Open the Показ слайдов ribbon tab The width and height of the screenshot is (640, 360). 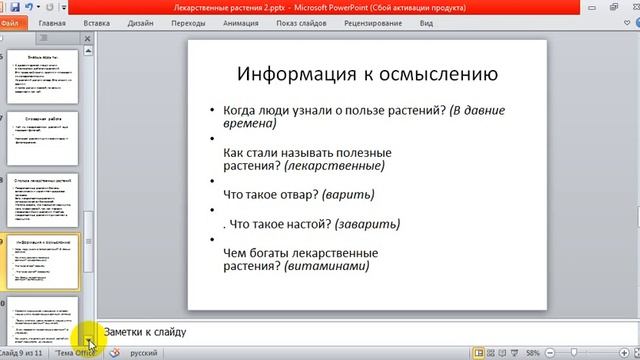coord(301,23)
